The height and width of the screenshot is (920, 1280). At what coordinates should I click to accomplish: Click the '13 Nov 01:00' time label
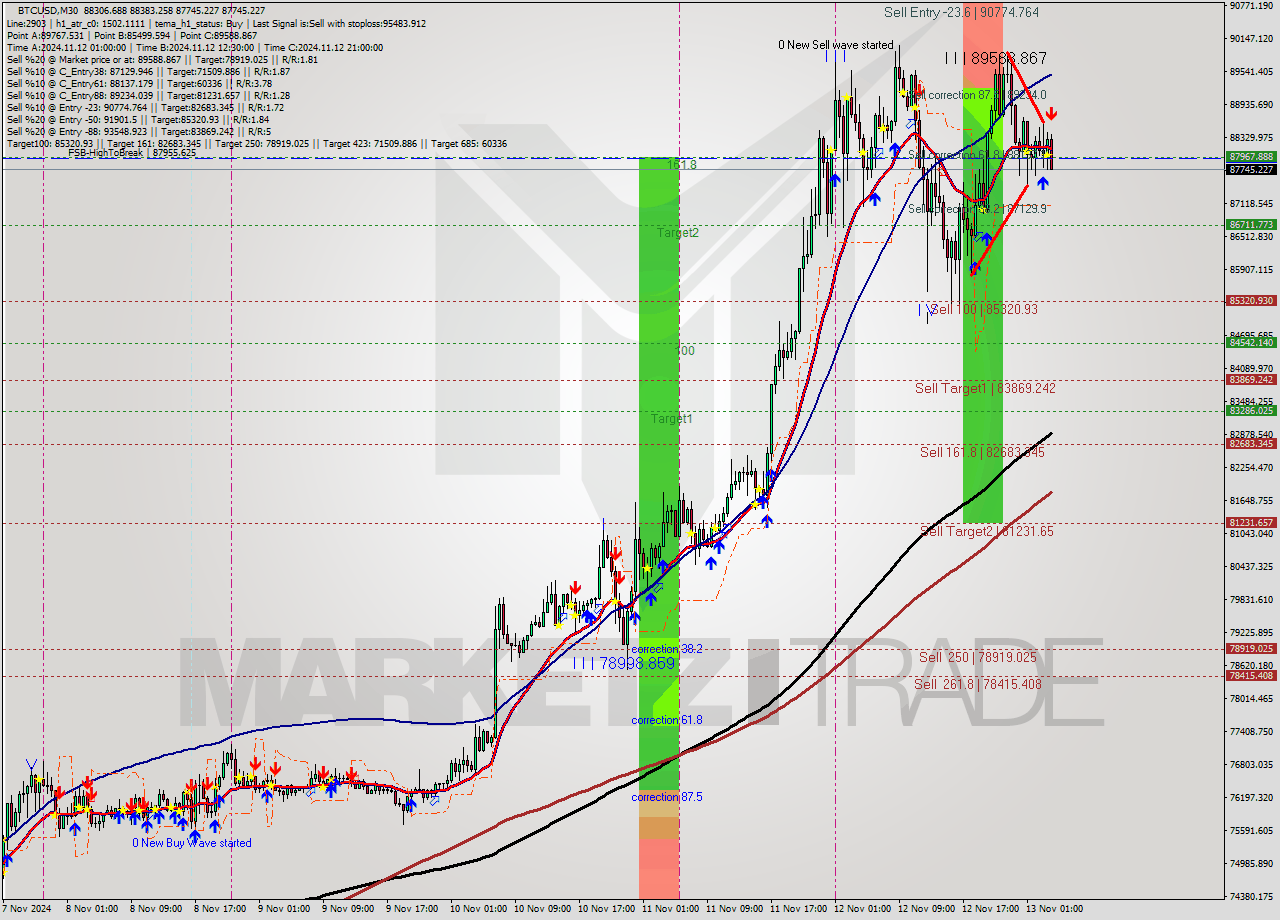tap(1052, 909)
